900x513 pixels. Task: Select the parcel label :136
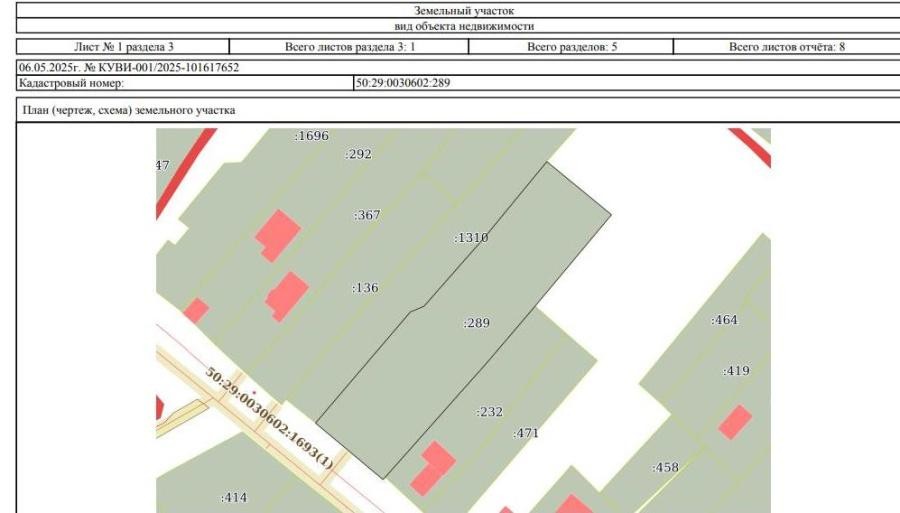(x=365, y=287)
